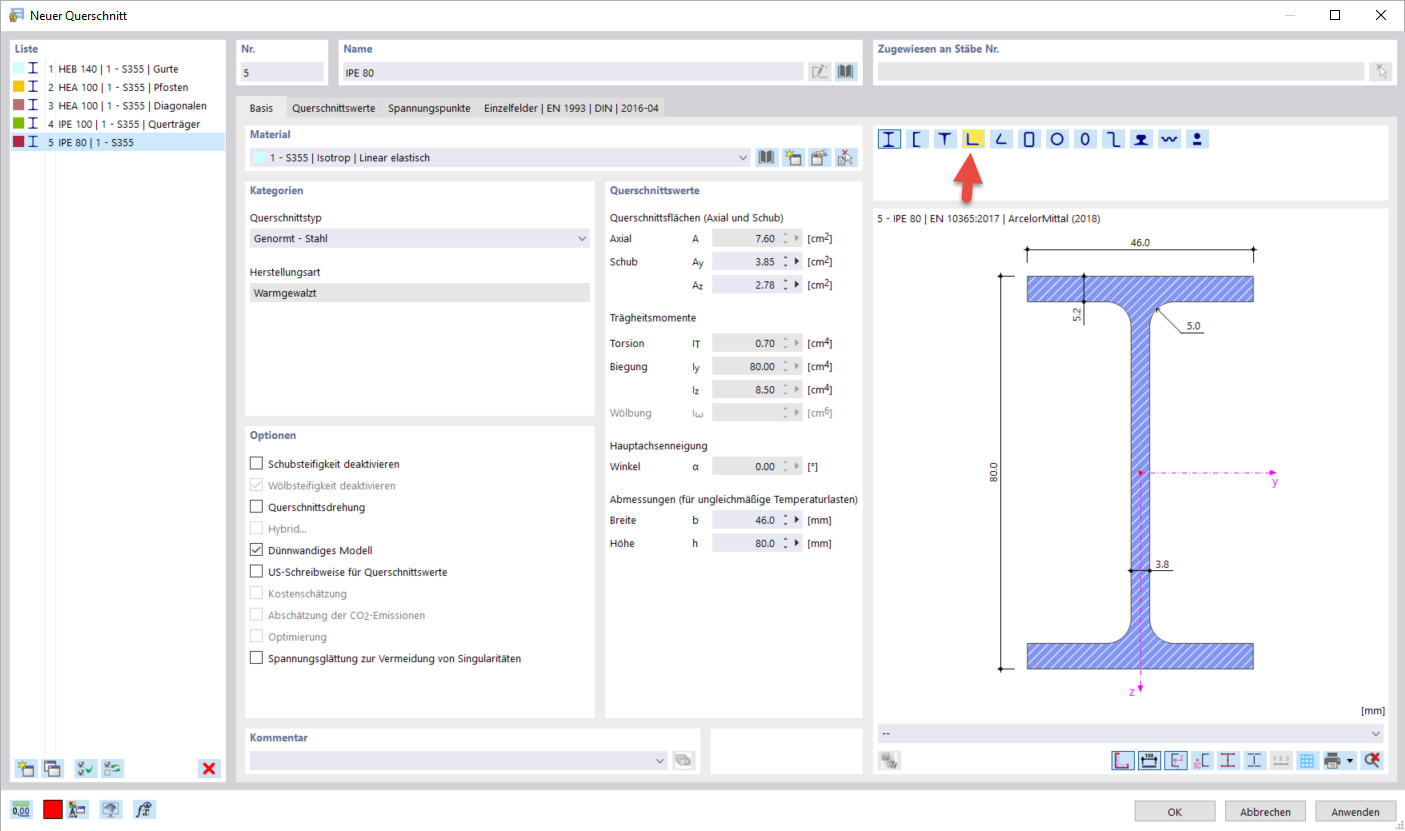Viewport: 1405px width, 831px height.
Task: Select the elliptical hollow section icon
Action: [1085, 139]
